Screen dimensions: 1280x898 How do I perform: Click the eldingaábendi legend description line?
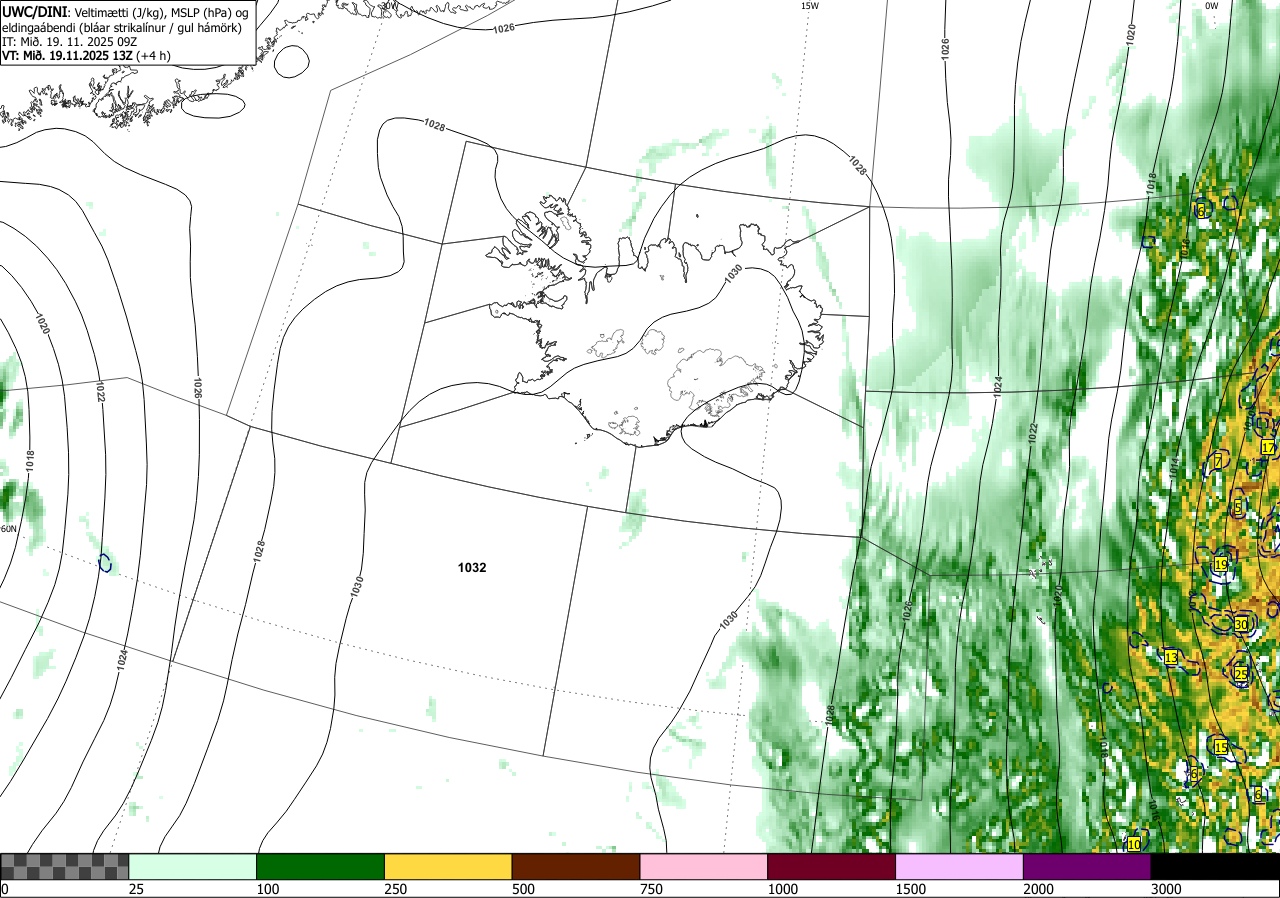122,27
